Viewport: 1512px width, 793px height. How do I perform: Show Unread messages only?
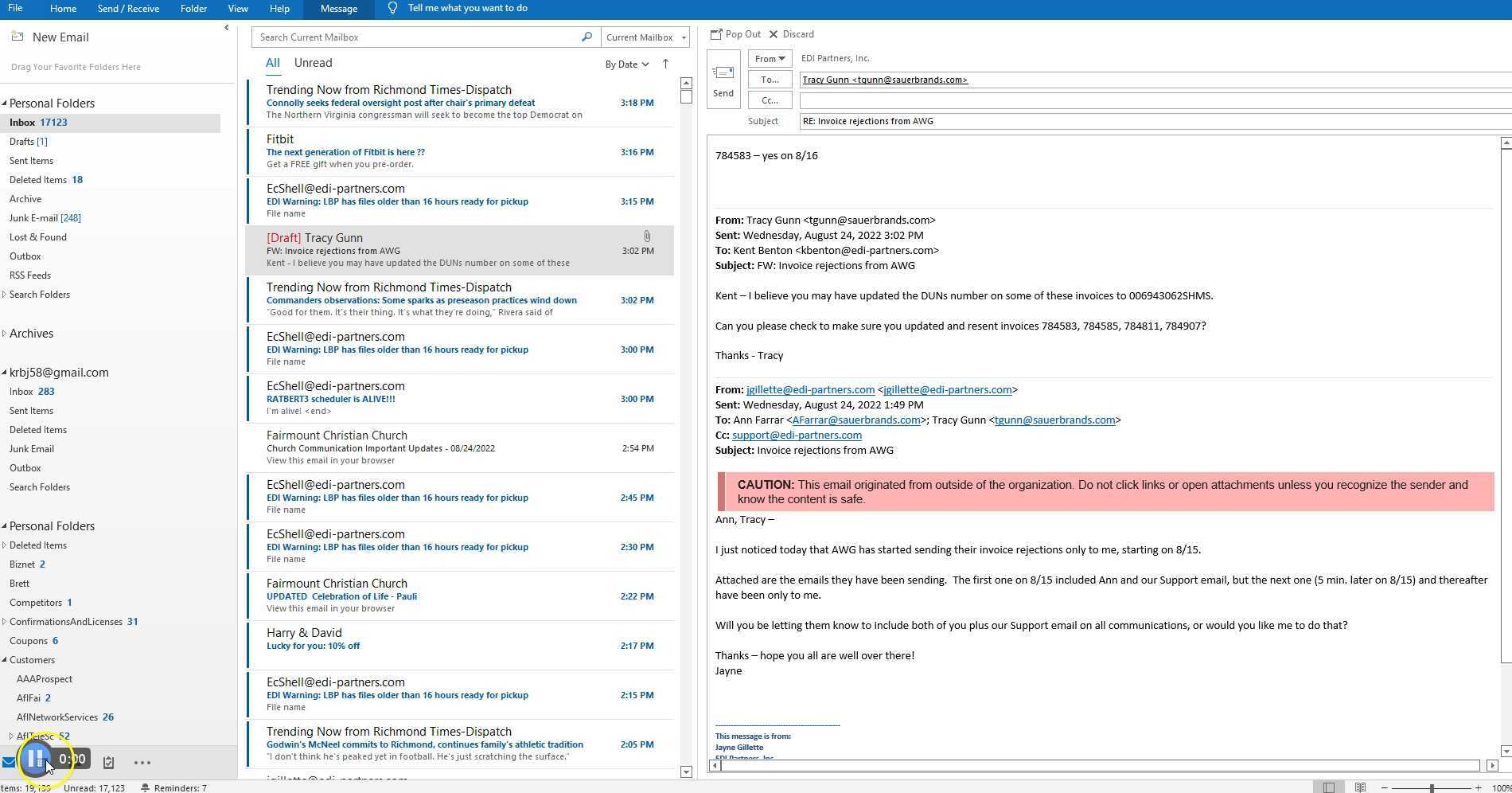(313, 62)
